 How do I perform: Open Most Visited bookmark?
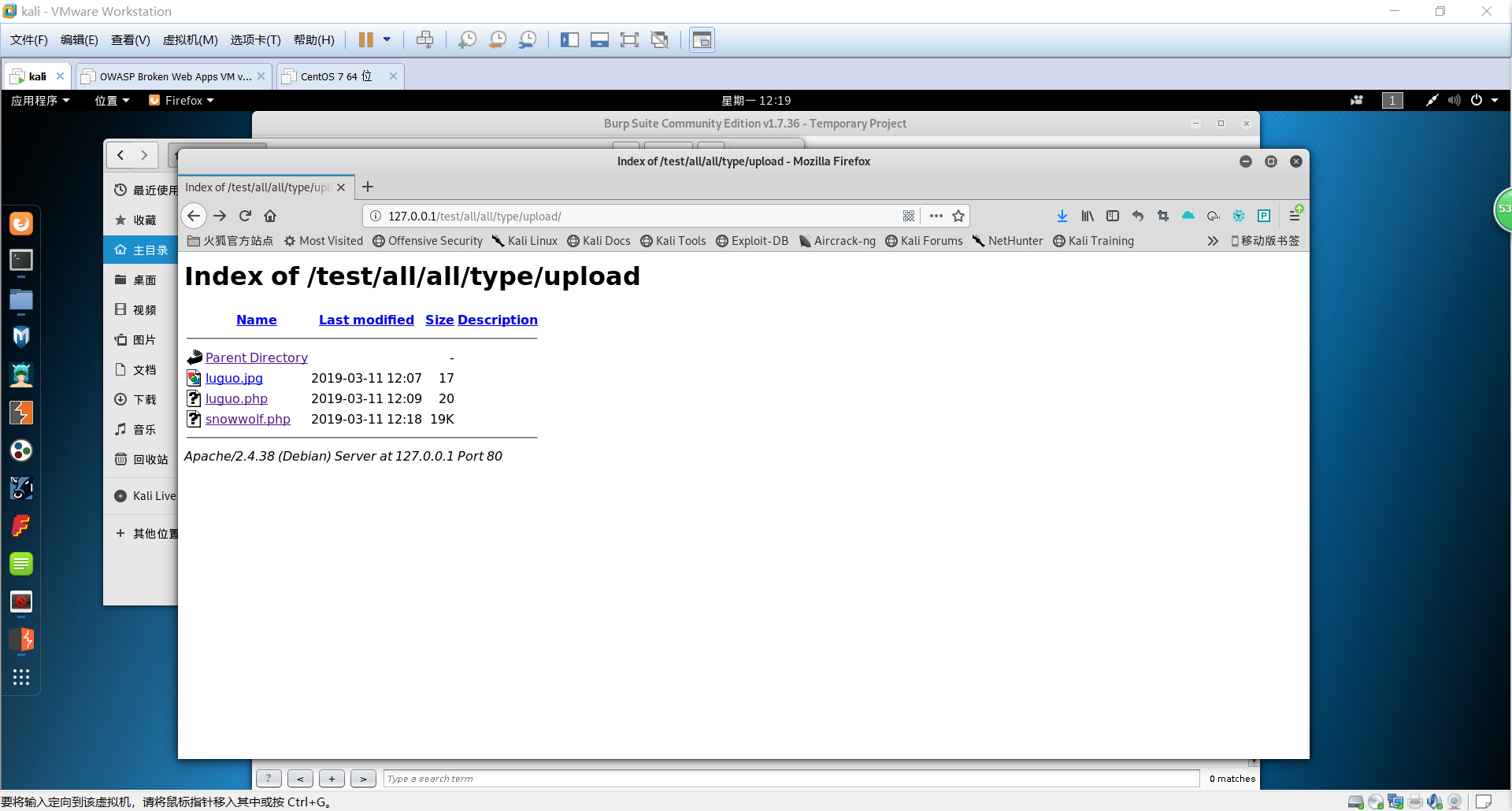tap(324, 241)
